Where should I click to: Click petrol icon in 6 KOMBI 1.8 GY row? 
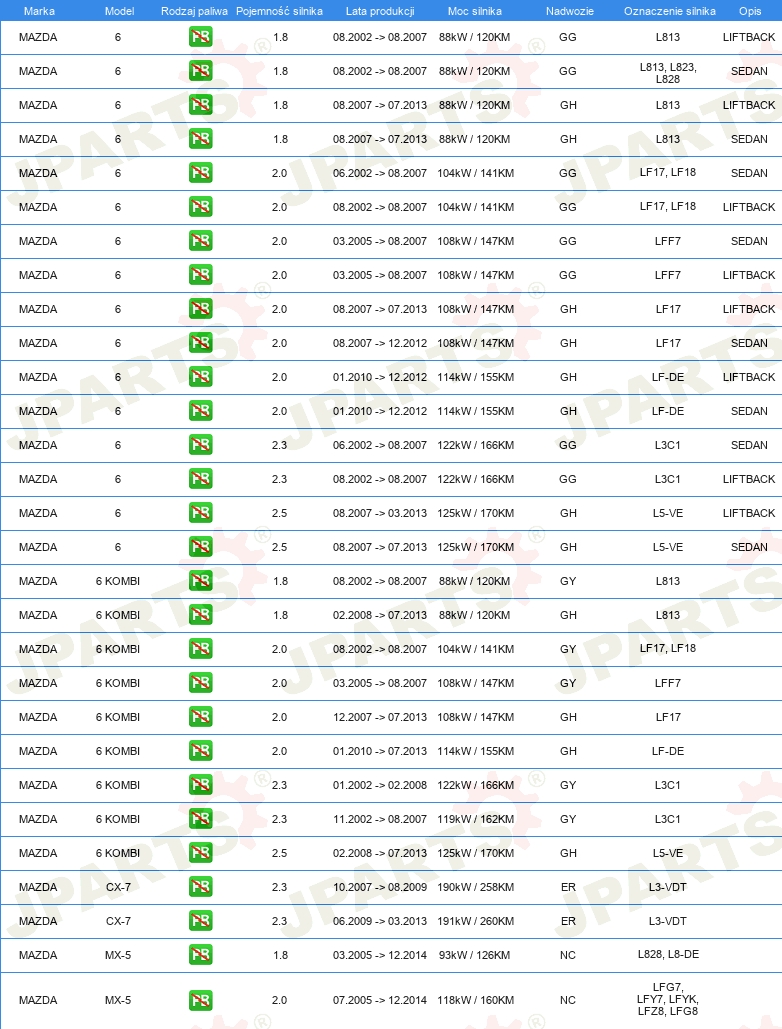pyautogui.click(x=200, y=581)
